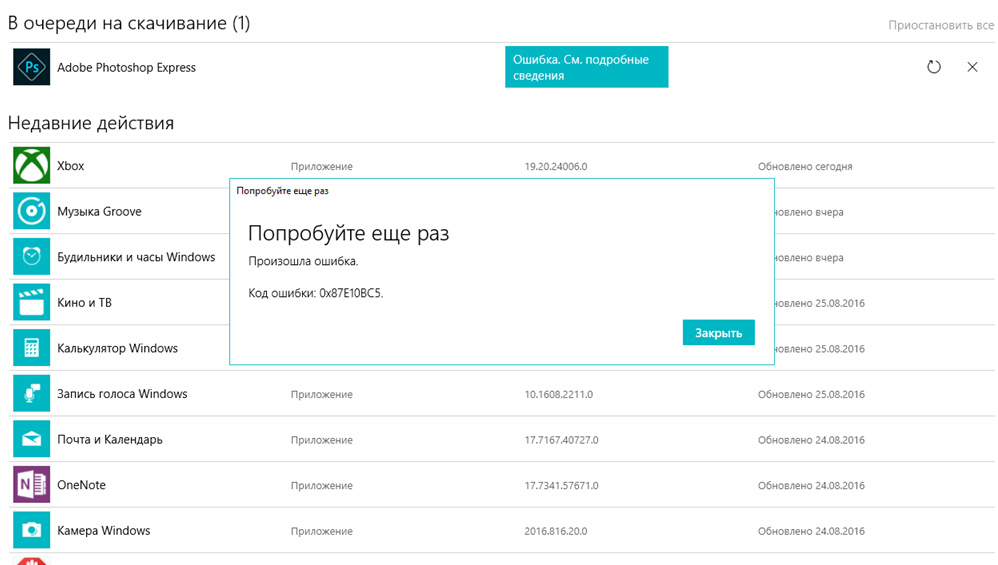This screenshot has height=565, width=998.
Task: Click Приостановить все link
Action: (x=941, y=25)
